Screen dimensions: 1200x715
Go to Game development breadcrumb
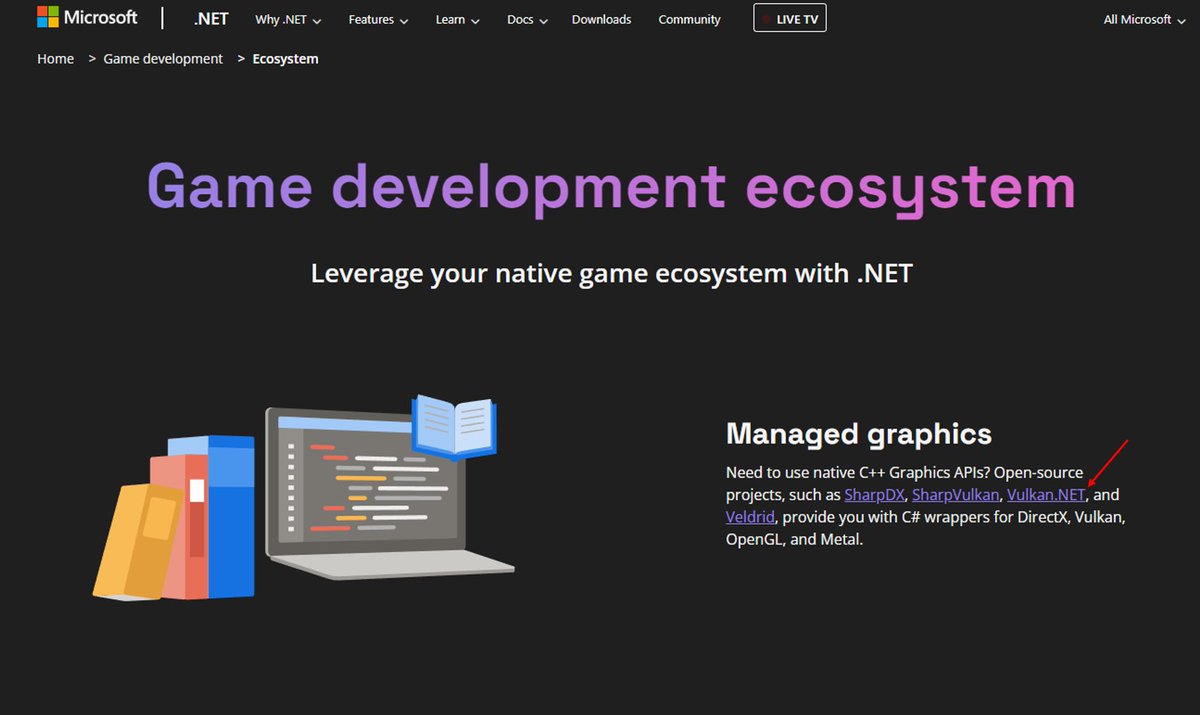coord(163,59)
